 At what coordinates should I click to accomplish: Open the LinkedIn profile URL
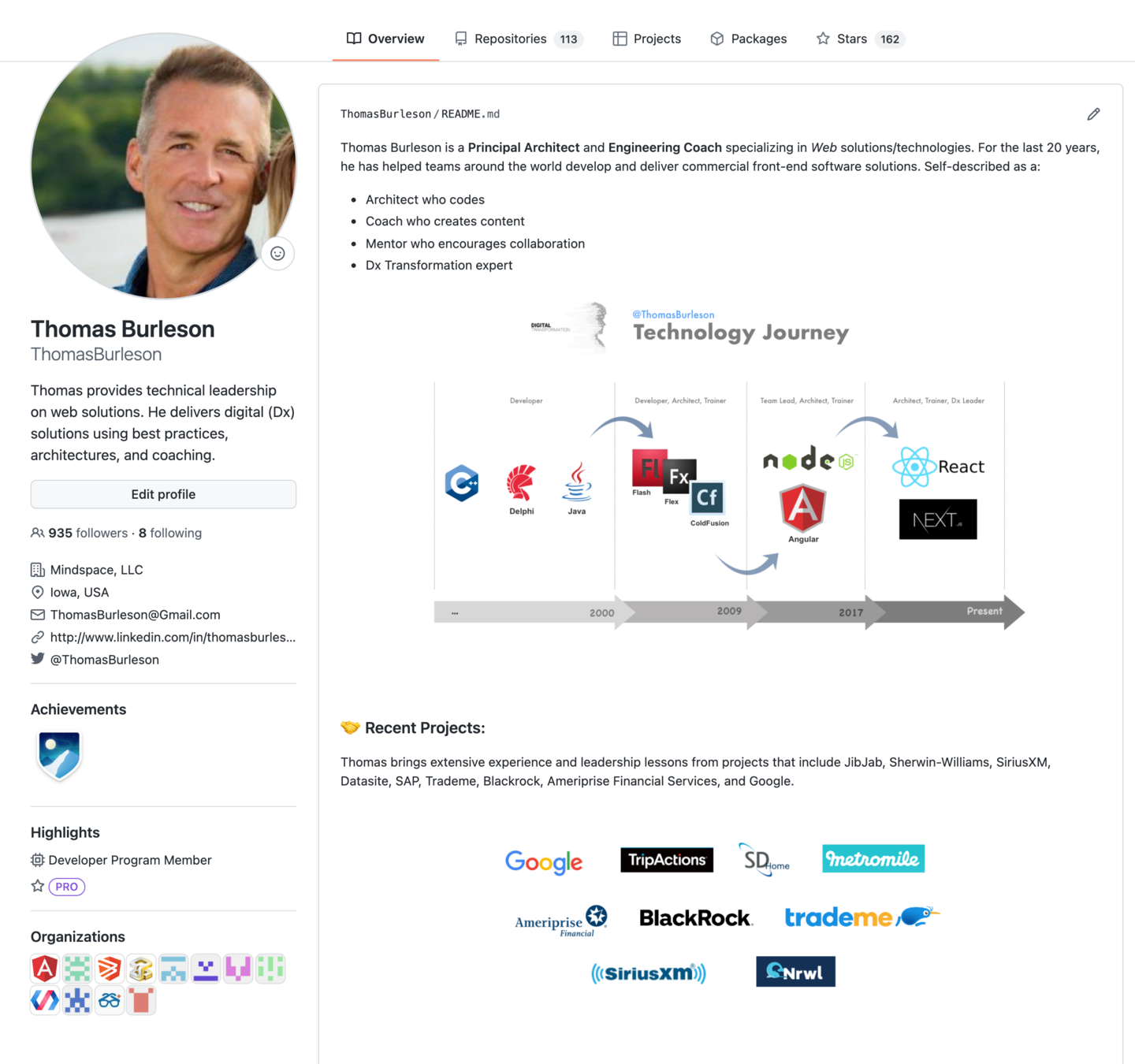point(173,637)
